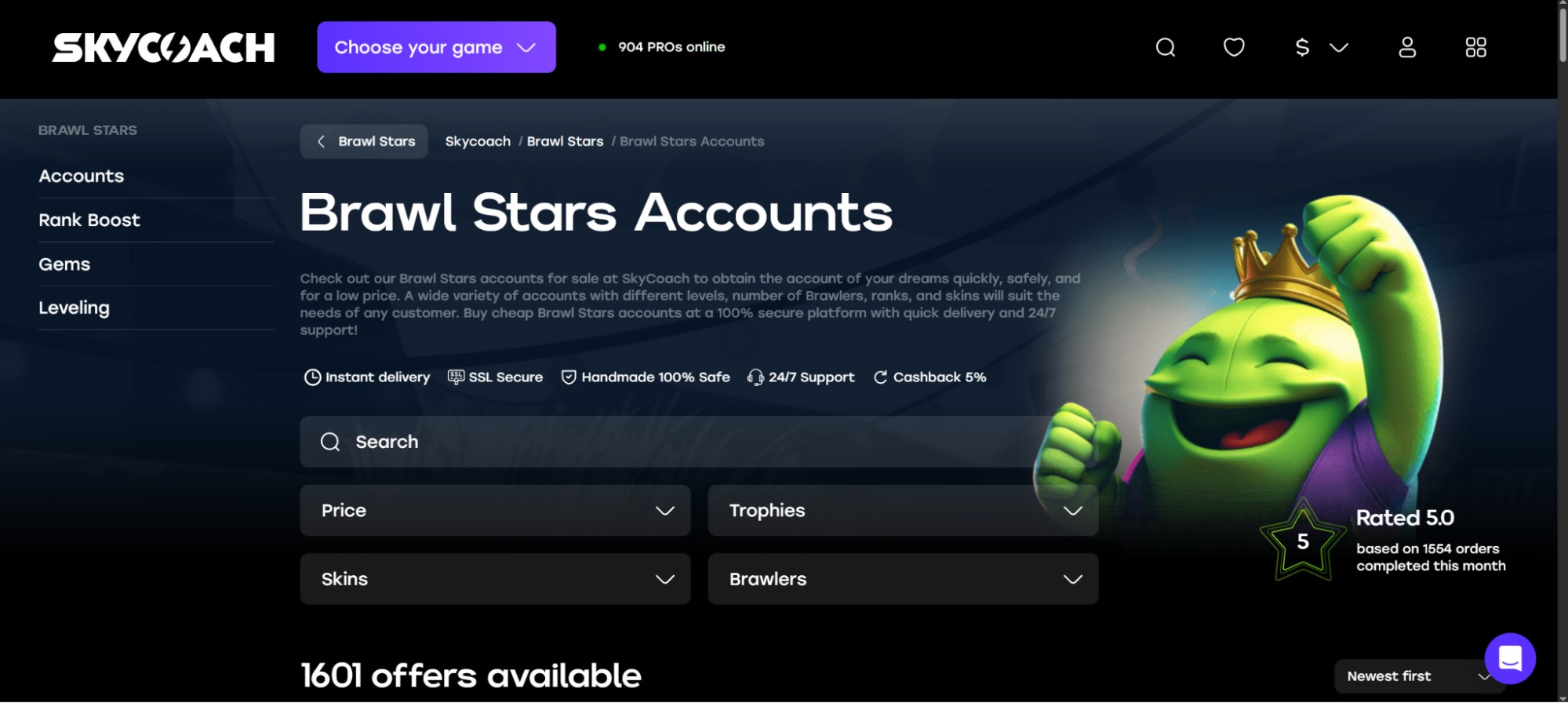This screenshot has height=703, width=1568.
Task: Select Rank Boost in the sidebar
Action: 89,220
